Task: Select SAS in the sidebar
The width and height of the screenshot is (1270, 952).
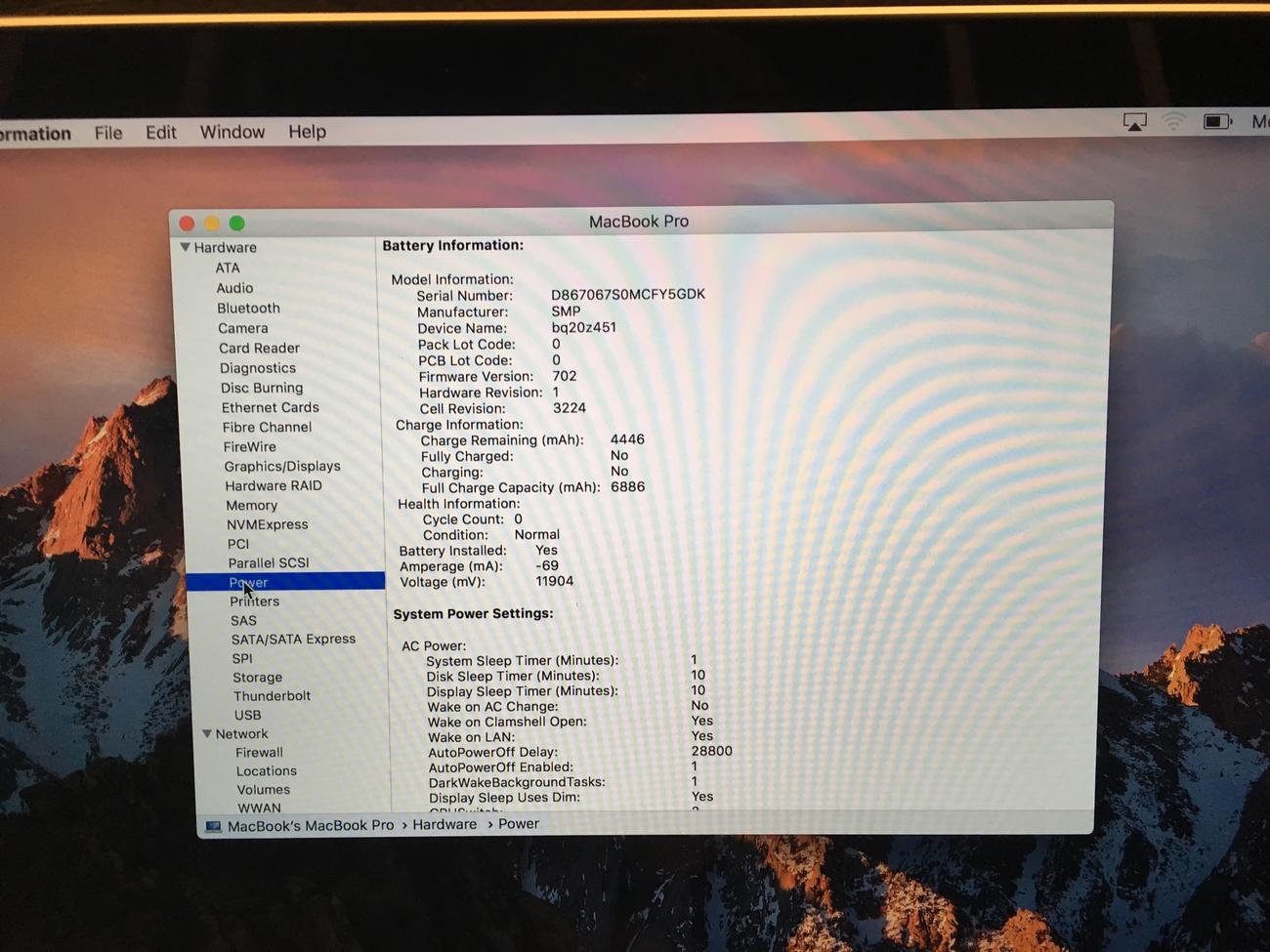Action: (244, 621)
